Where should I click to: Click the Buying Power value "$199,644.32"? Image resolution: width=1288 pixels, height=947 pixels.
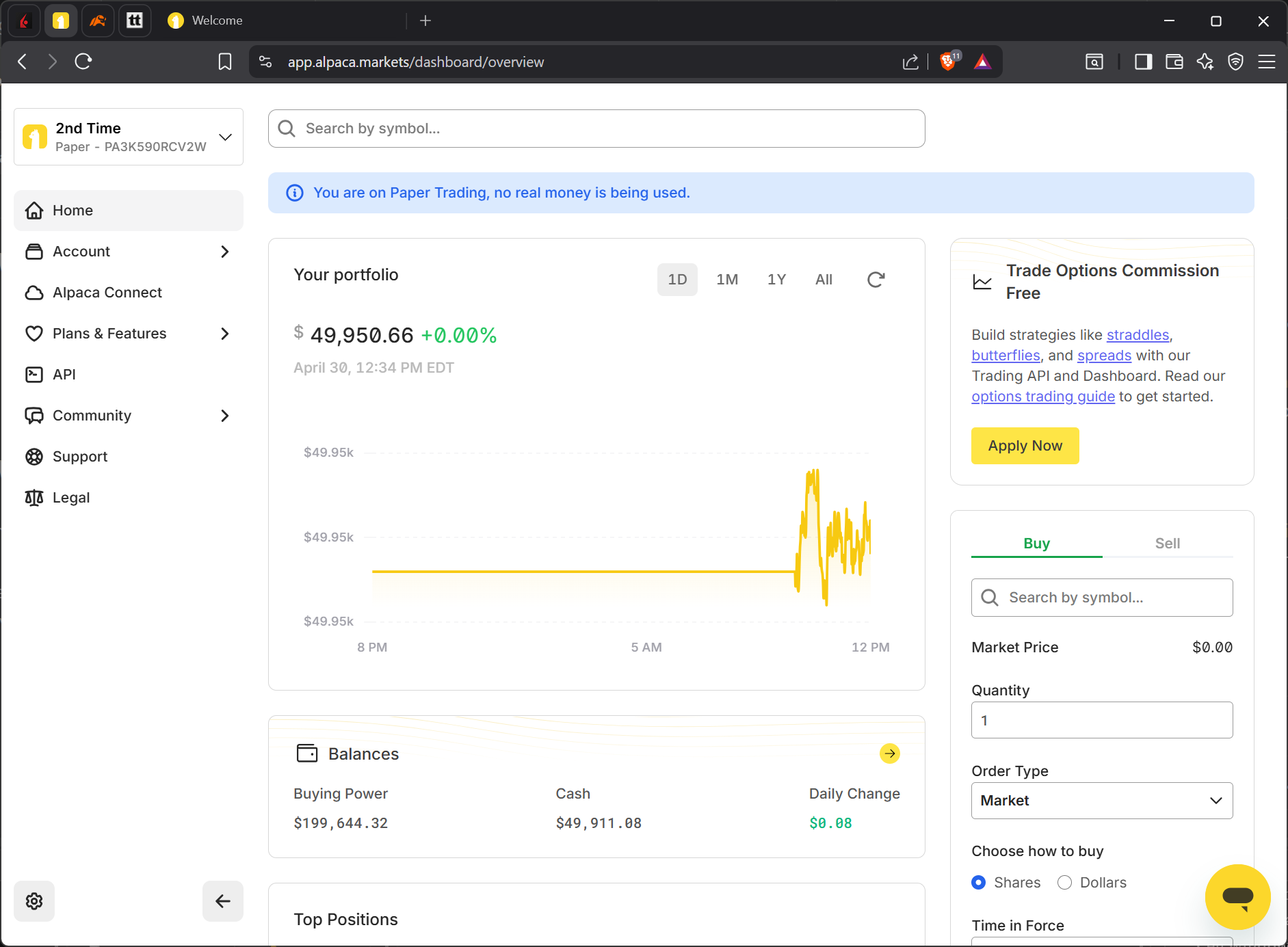[341, 823]
